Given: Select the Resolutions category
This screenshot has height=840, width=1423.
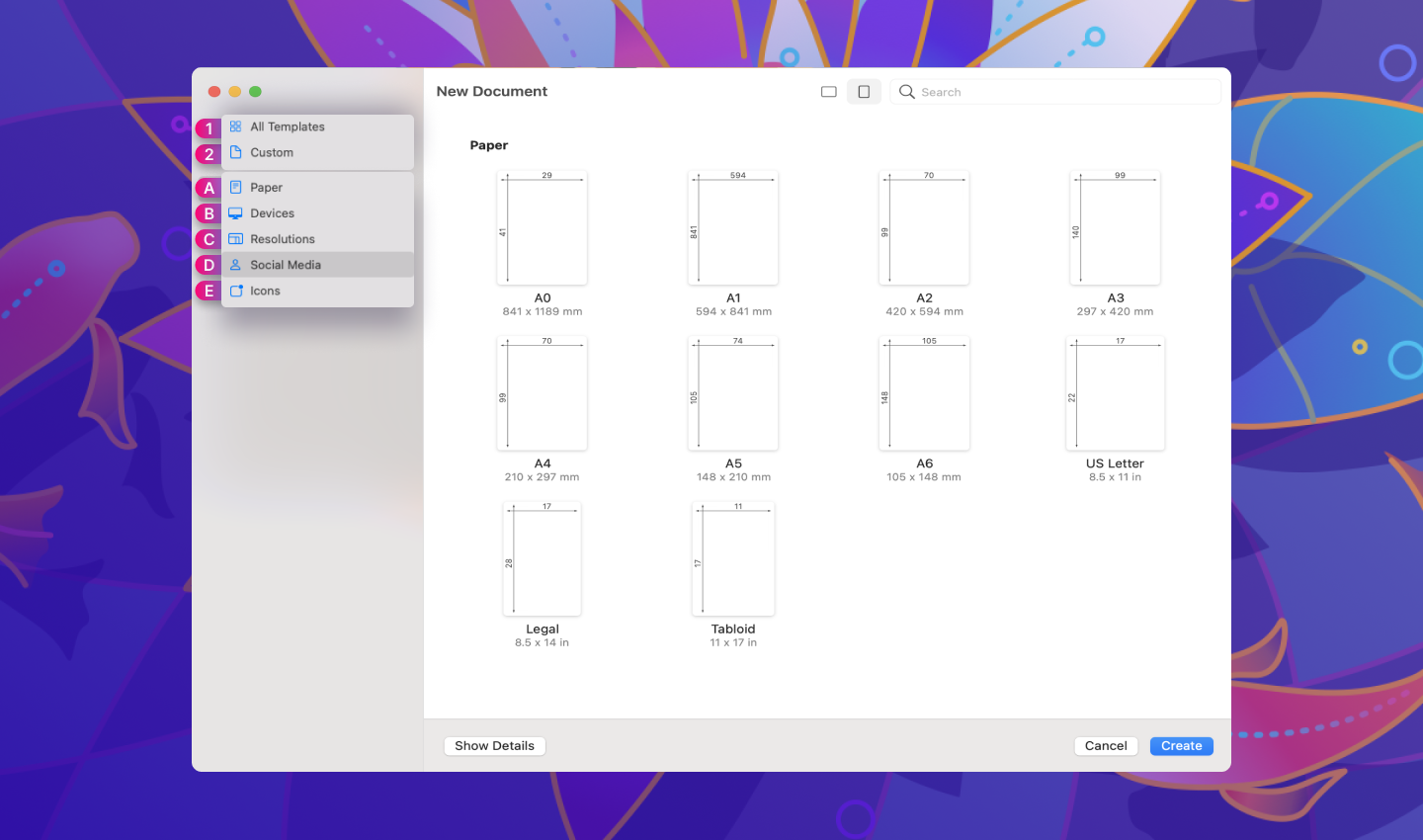Looking at the screenshot, I should (317, 238).
